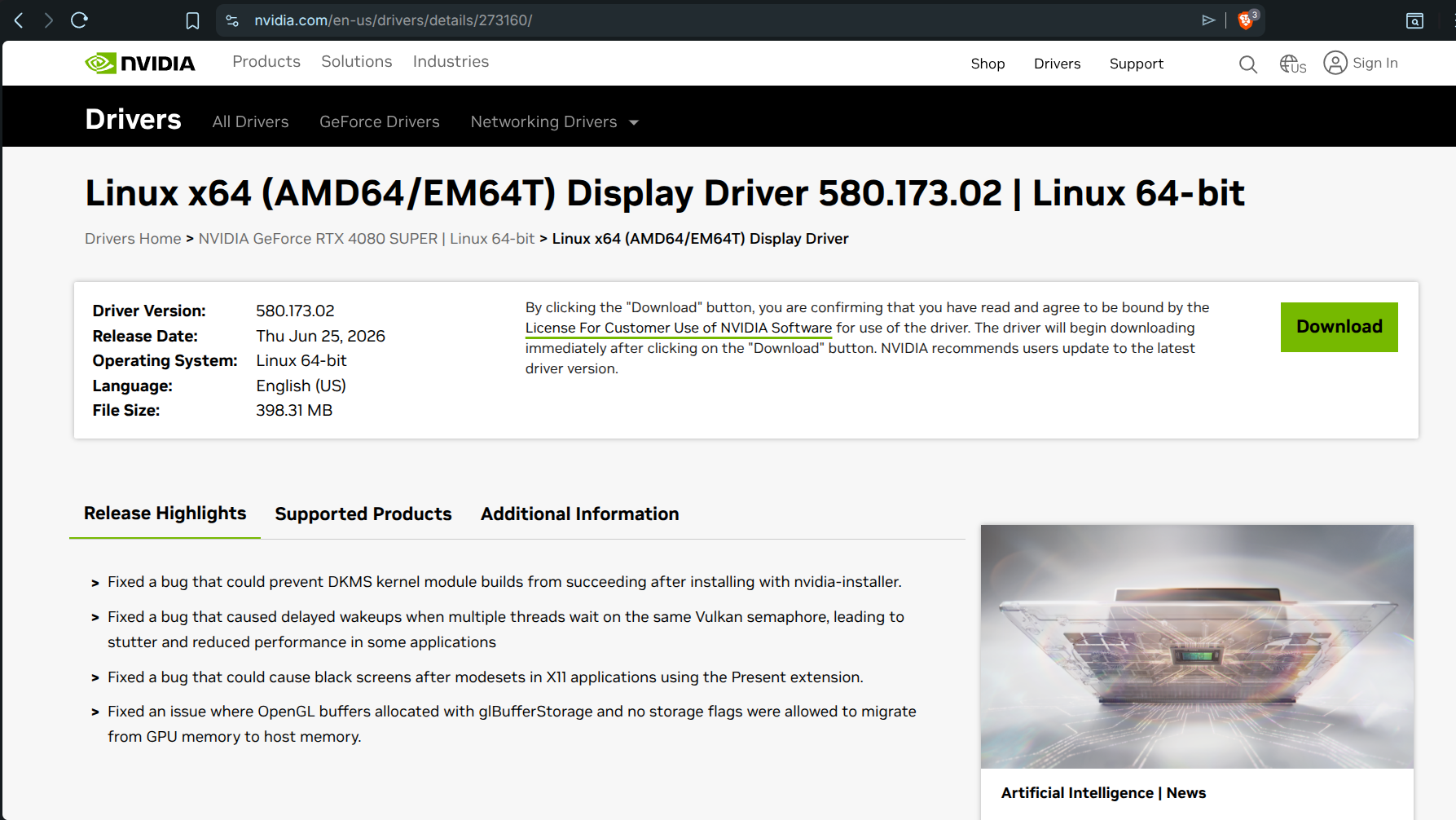The height and width of the screenshot is (820, 1456).
Task: Click the Vulkan semaphore delayed wakeups fix line
Action: click(506, 629)
